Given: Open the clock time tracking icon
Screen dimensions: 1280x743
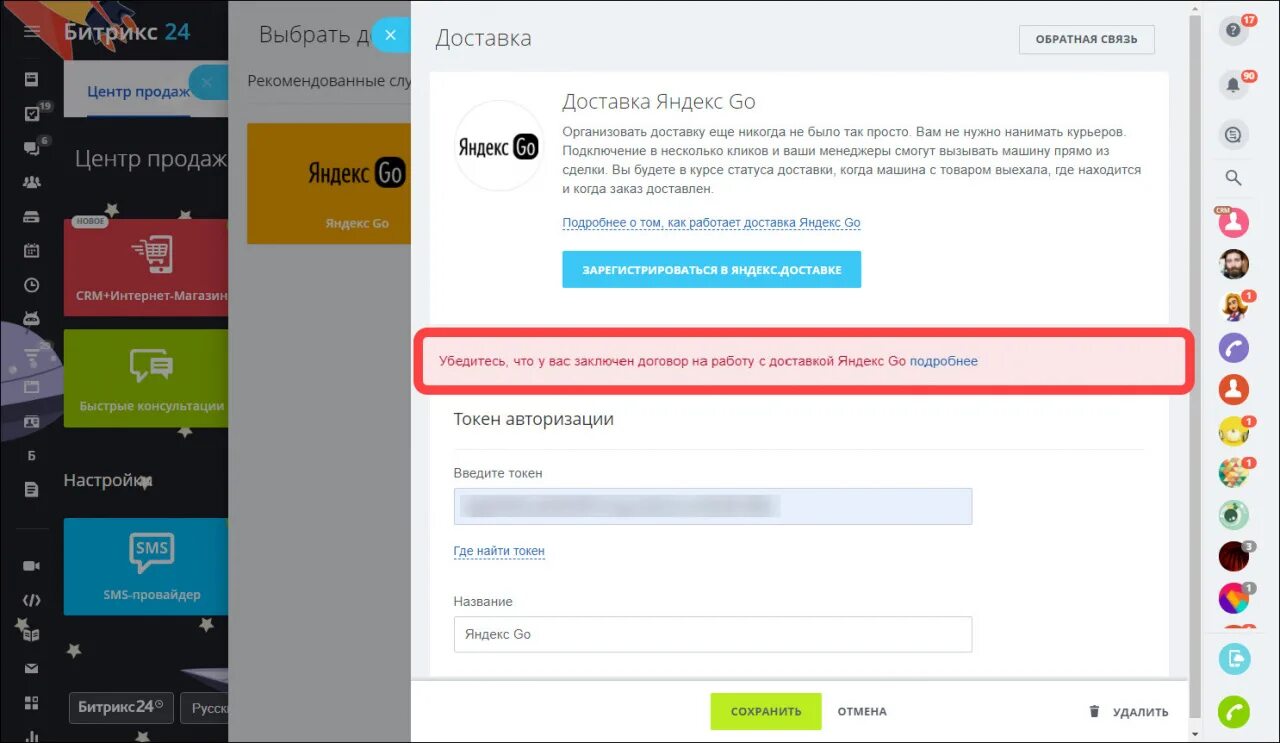Looking at the screenshot, I should click(32, 285).
